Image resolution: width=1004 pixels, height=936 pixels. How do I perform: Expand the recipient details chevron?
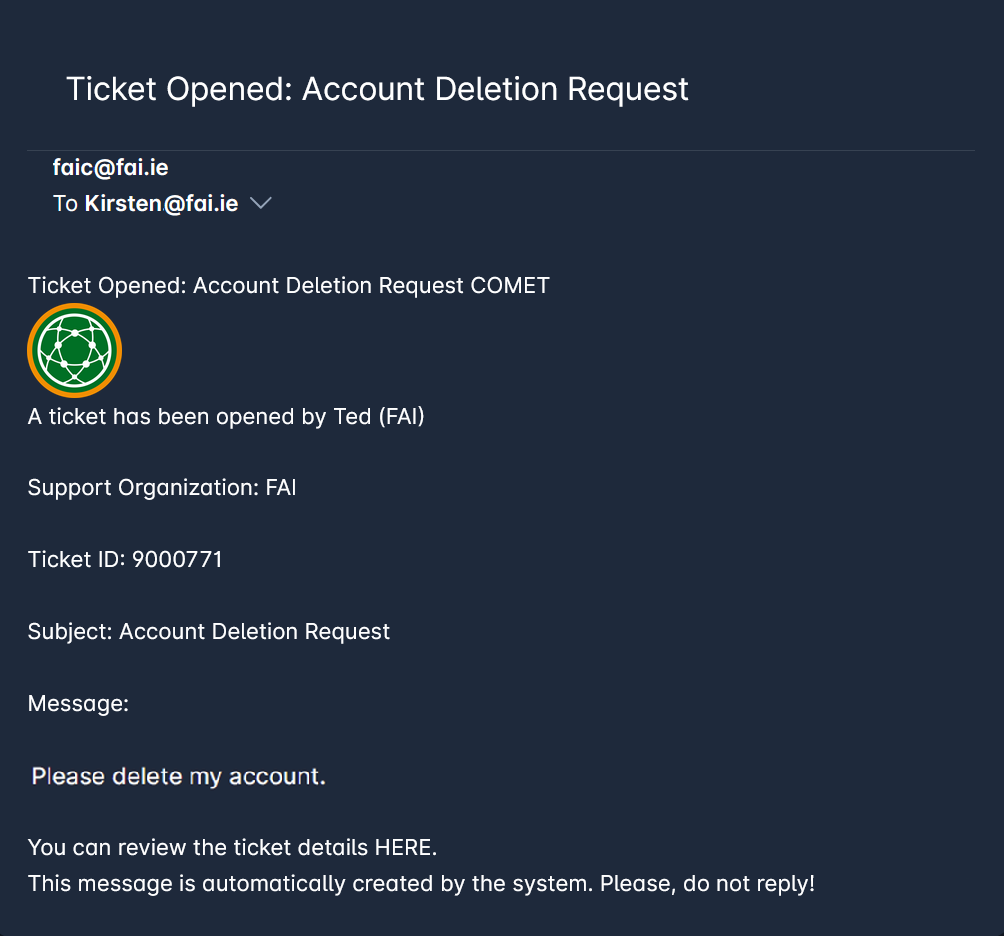260,204
